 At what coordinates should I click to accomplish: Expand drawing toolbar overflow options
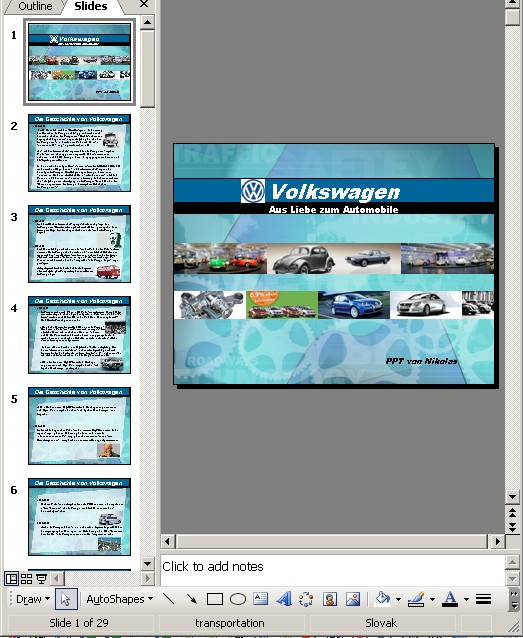point(514,599)
